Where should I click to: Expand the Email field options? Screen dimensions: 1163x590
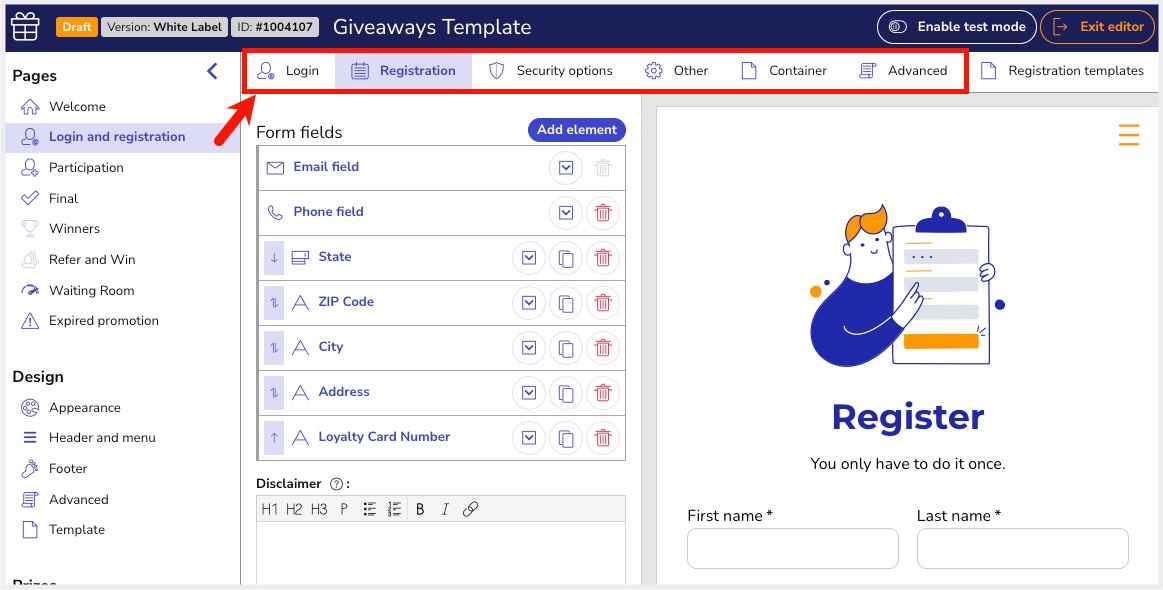coord(566,168)
